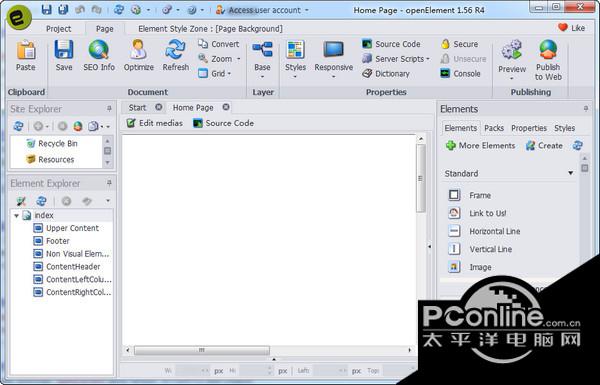
Task: Click Edit medias button
Action: point(155,123)
